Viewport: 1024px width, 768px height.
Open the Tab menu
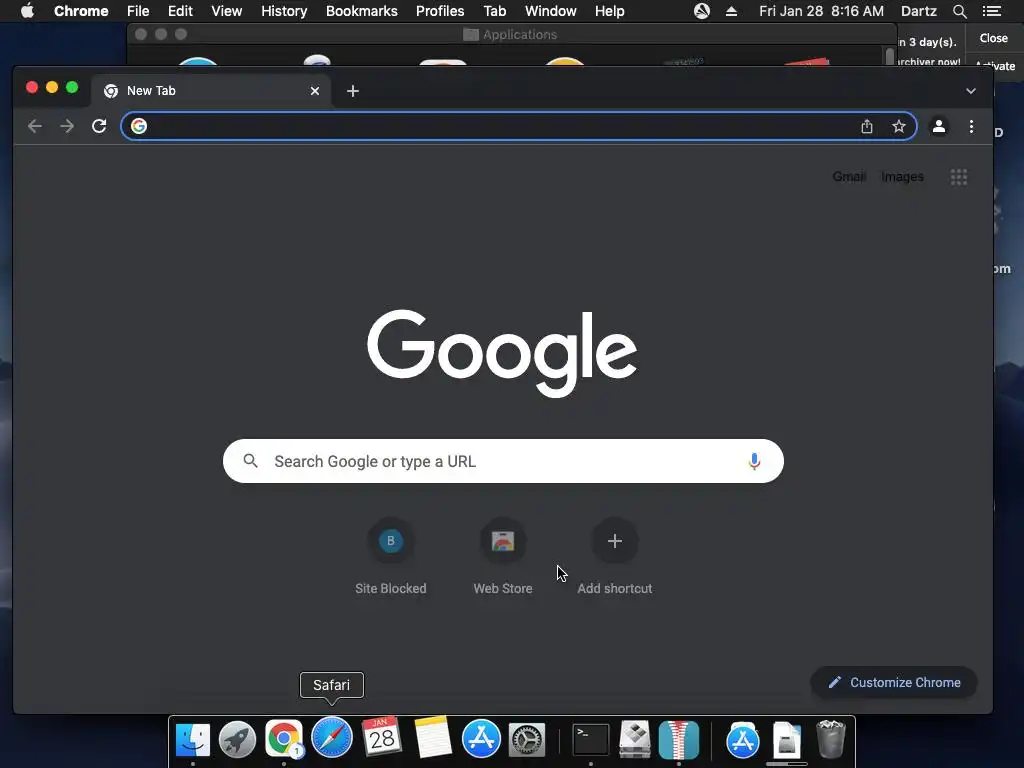pyautogui.click(x=494, y=11)
